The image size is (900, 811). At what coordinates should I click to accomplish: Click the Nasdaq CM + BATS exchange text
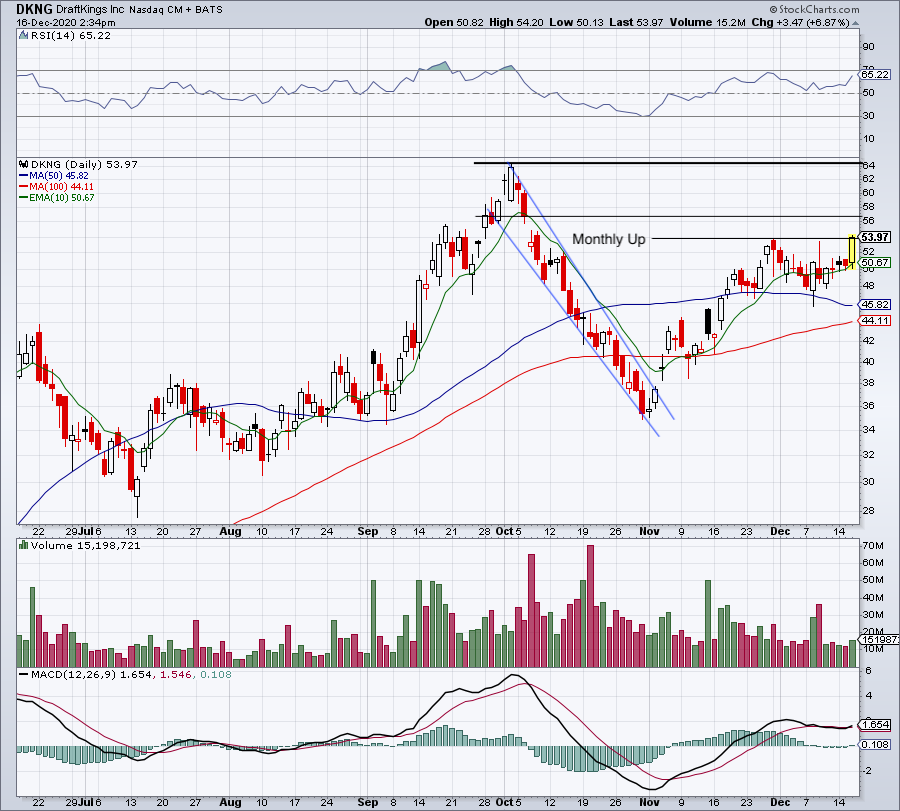pos(176,10)
